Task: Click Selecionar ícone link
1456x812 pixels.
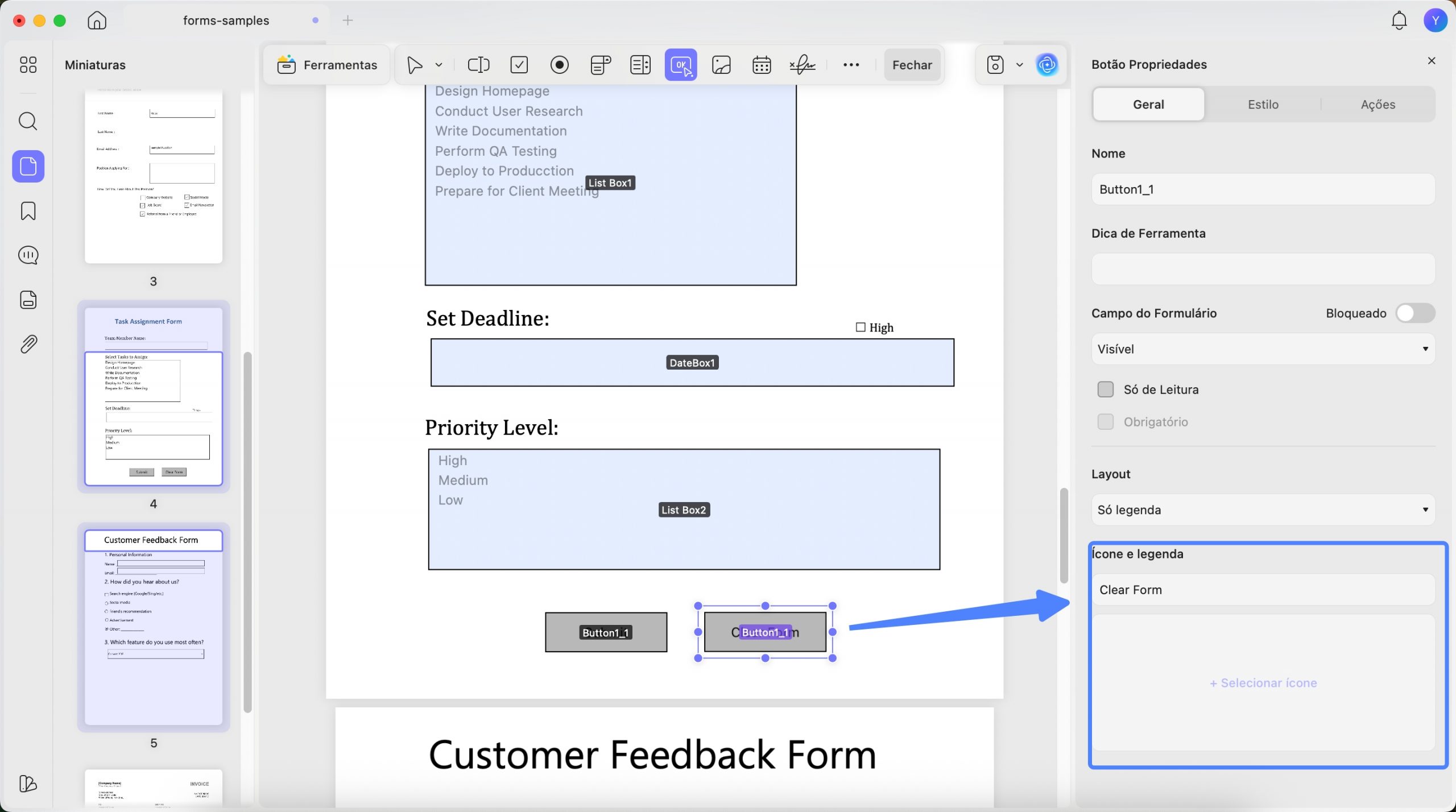Action: (x=1263, y=683)
